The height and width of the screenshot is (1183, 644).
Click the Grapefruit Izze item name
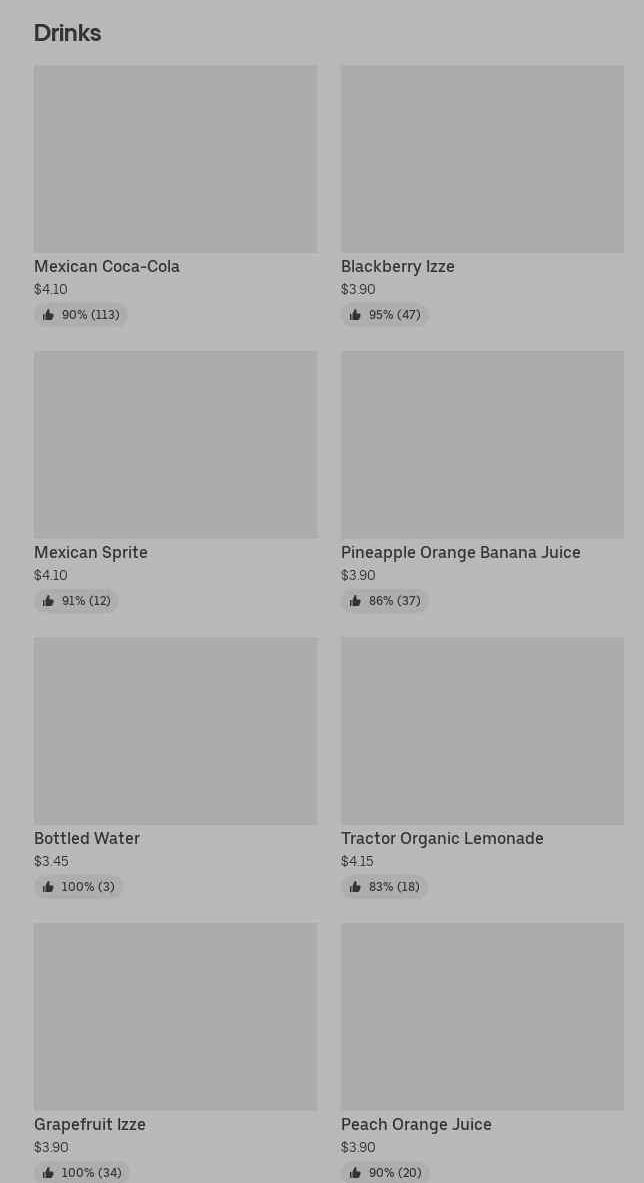tap(90, 1124)
